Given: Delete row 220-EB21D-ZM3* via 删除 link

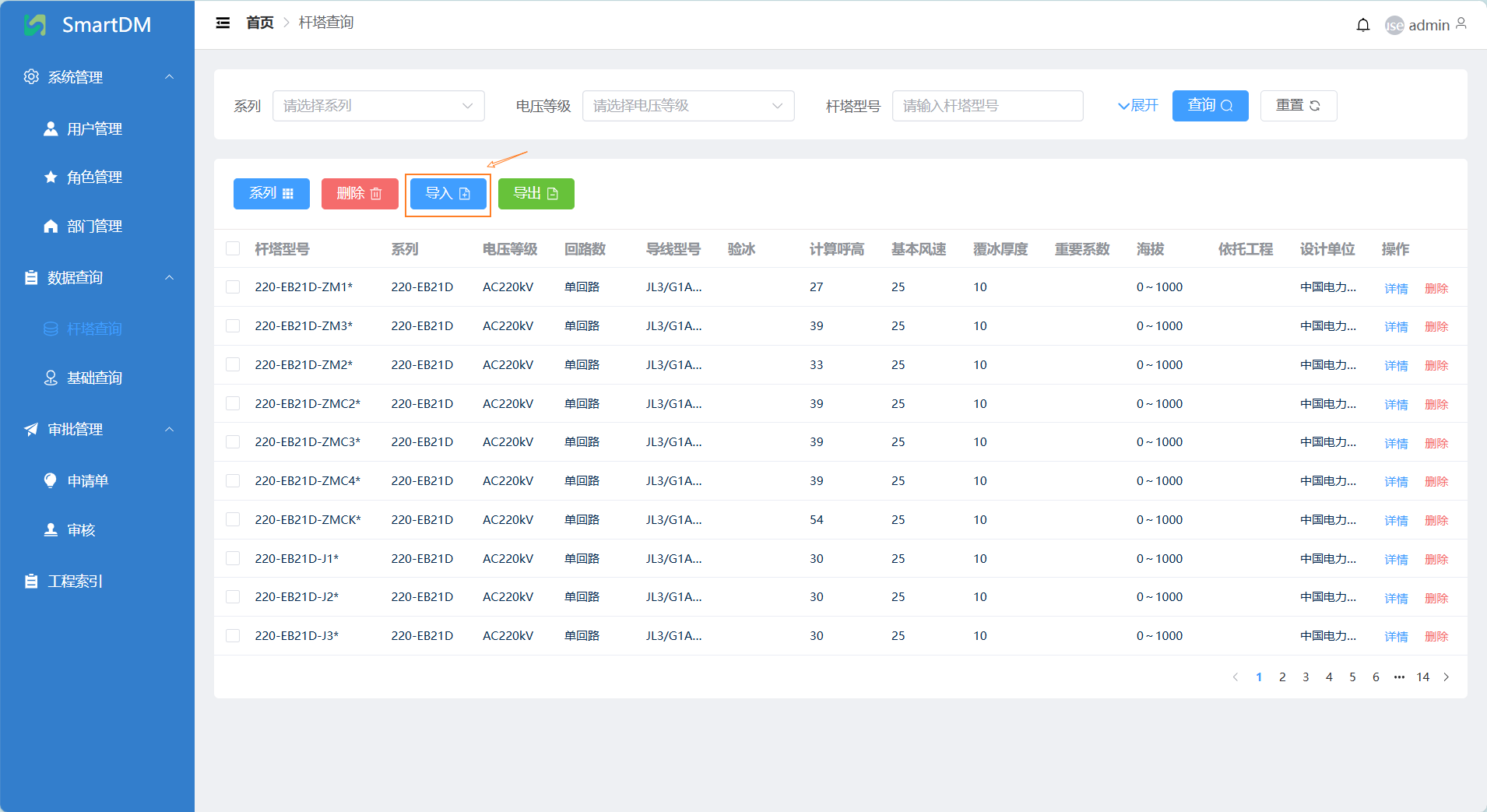Looking at the screenshot, I should coord(1436,326).
